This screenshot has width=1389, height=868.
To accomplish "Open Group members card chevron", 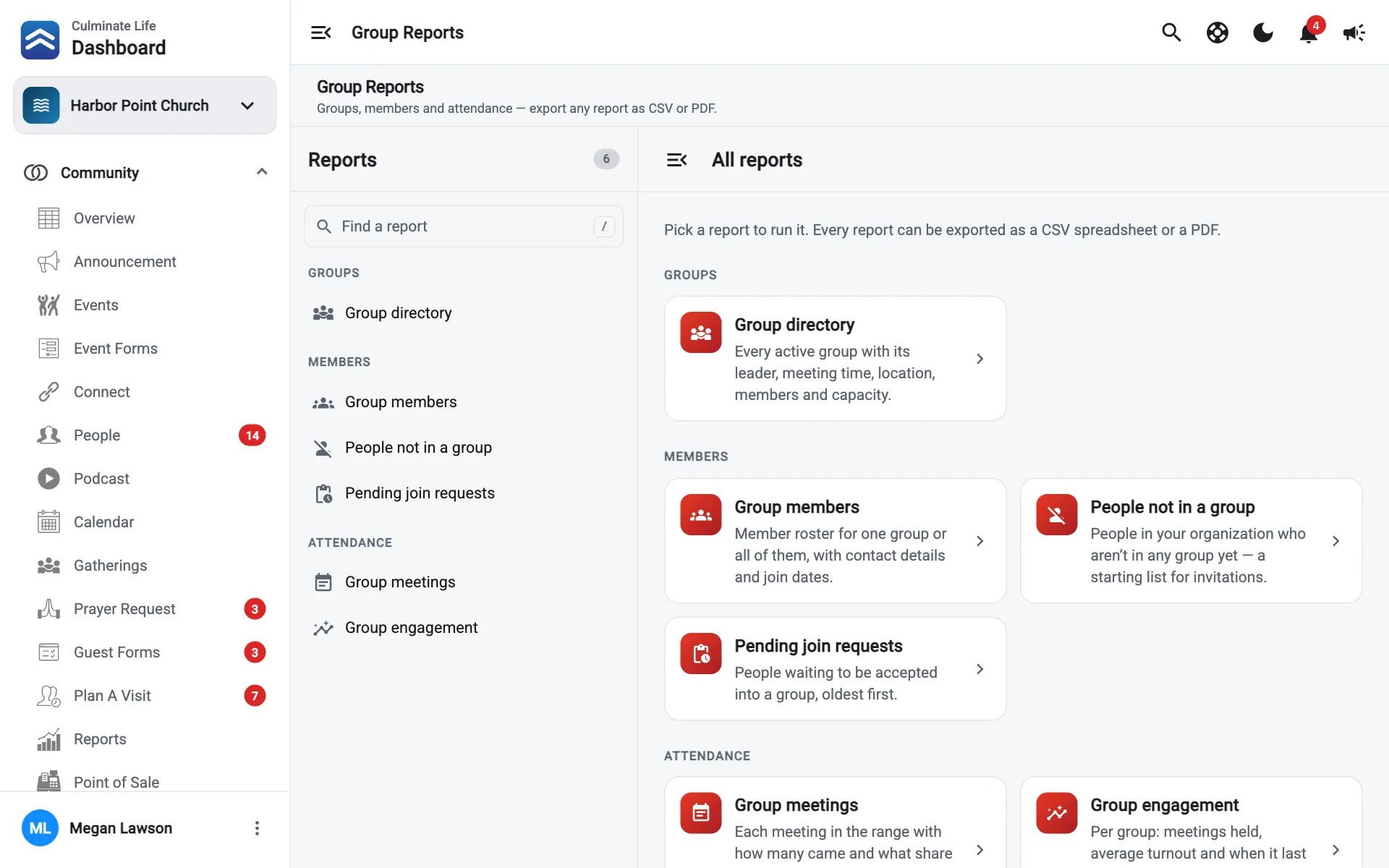I will [x=980, y=541].
